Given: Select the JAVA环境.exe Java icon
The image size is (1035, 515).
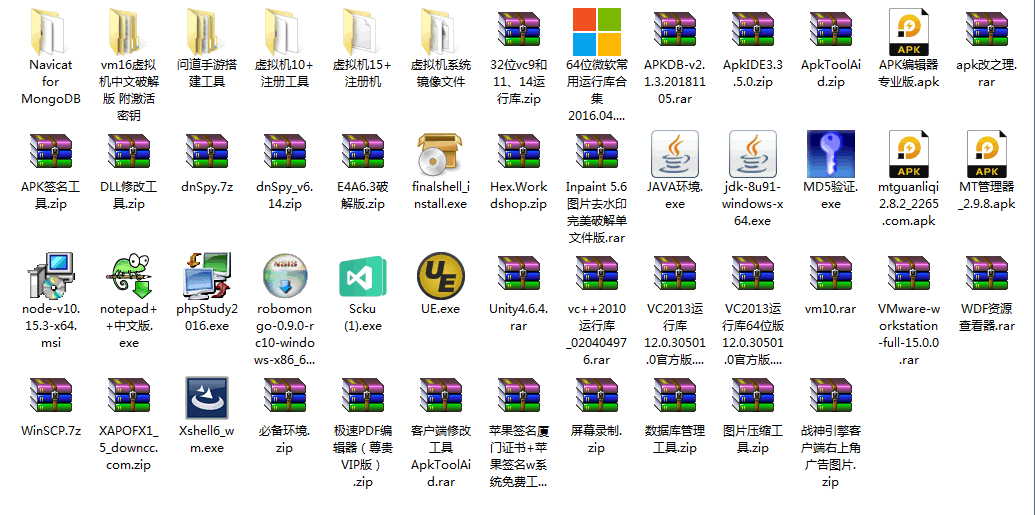Looking at the screenshot, I should coord(675,155).
